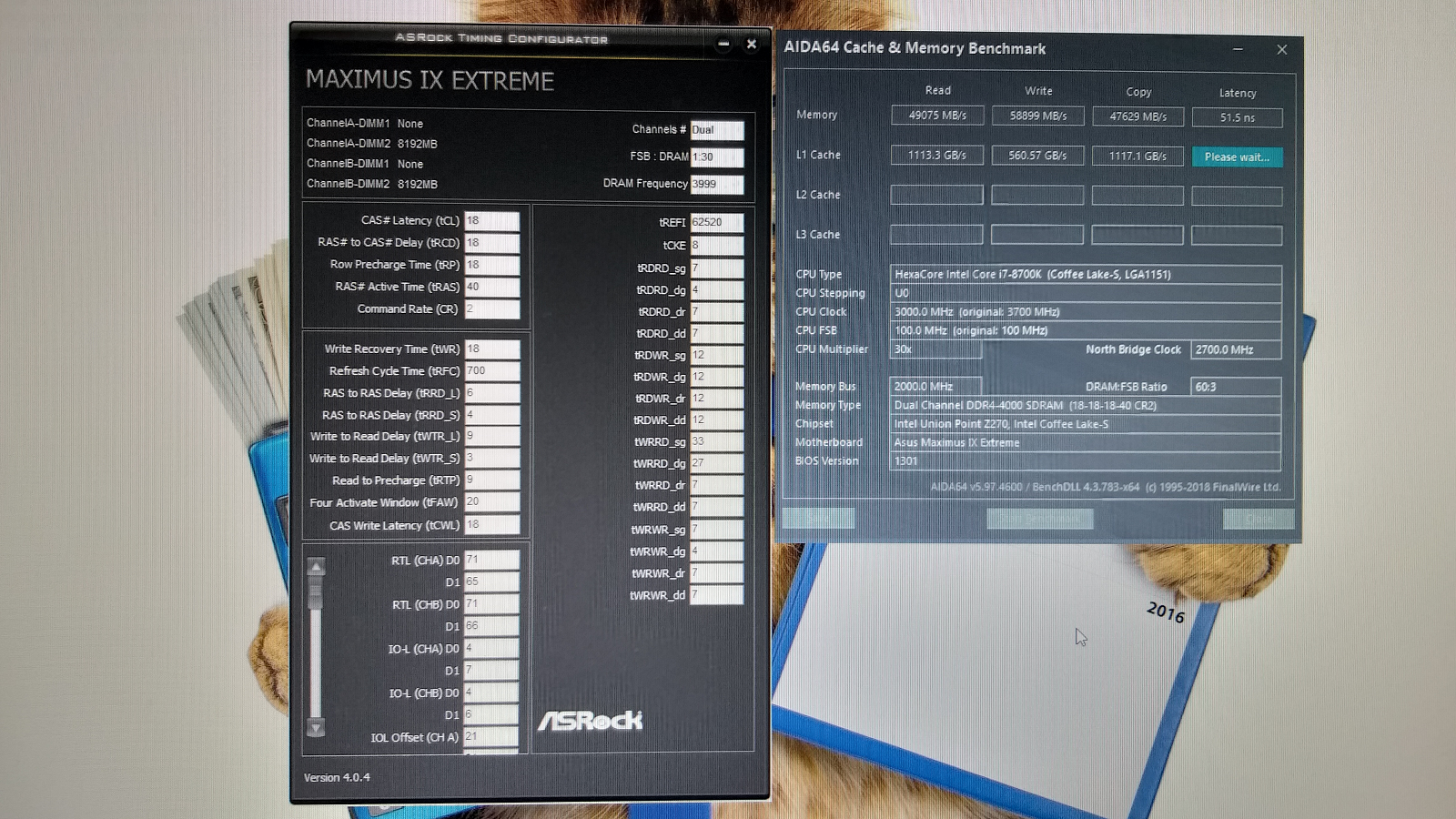This screenshot has width=1456, height=819.
Task: Click the BIOS Version value 1301
Action: point(1086,461)
